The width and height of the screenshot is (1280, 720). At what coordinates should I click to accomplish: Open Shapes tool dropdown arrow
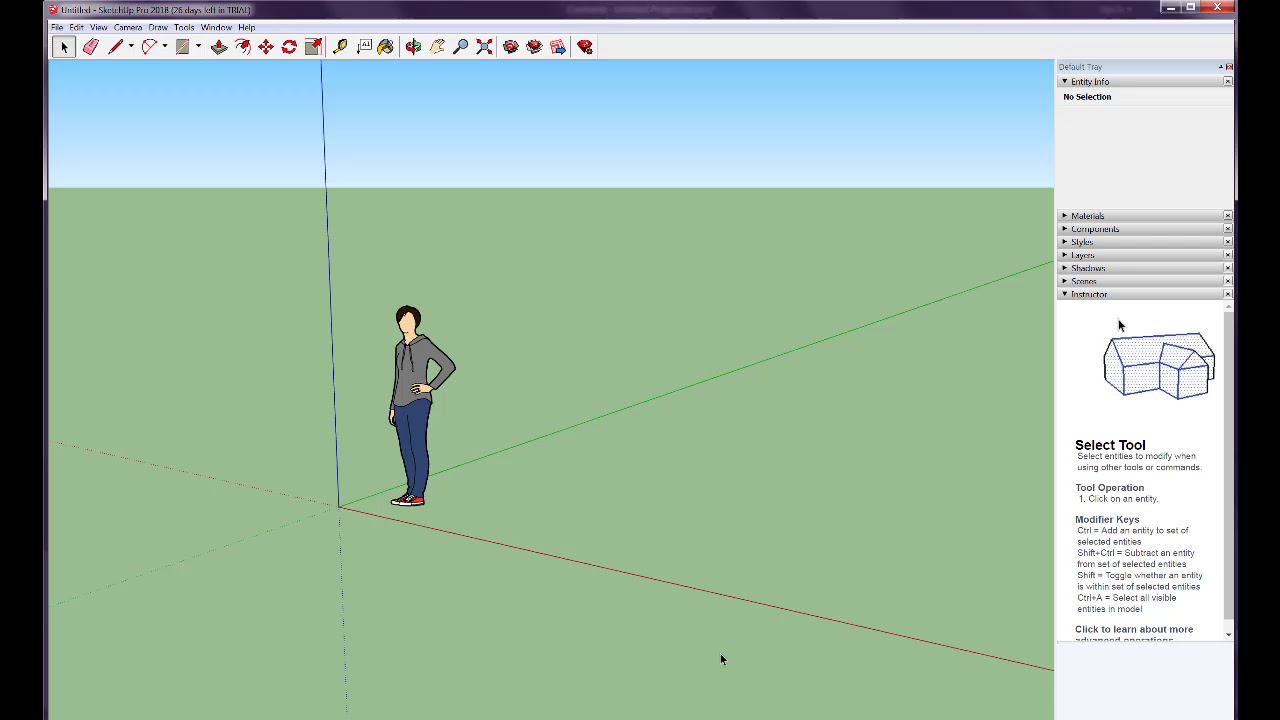point(198,47)
